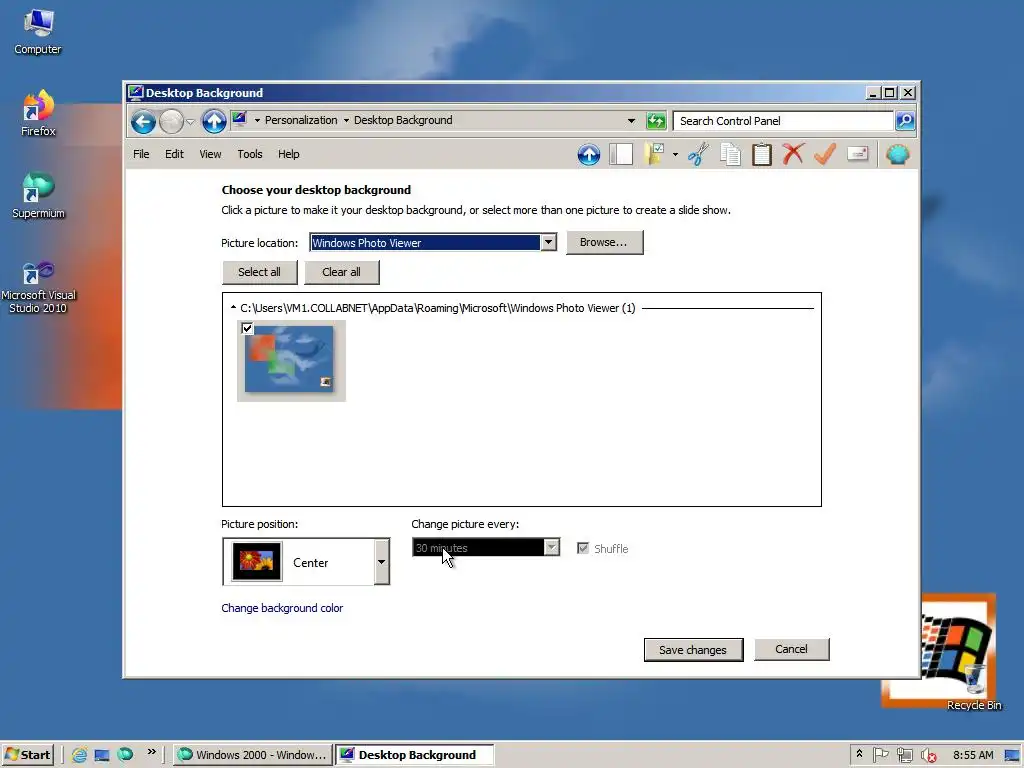This screenshot has width=1024, height=768.
Task: Click the Copy pages icon
Action: 730,155
